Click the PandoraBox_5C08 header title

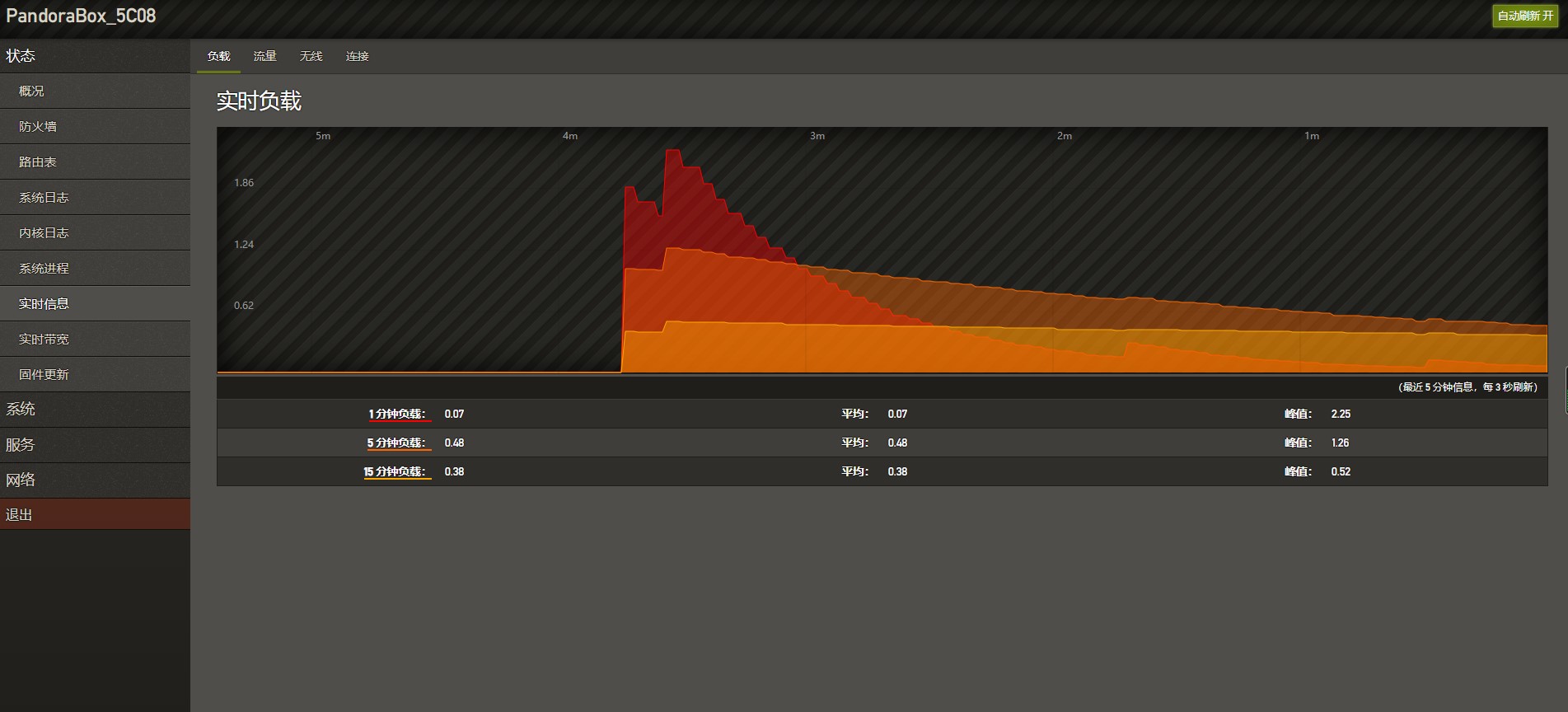[x=81, y=16]
